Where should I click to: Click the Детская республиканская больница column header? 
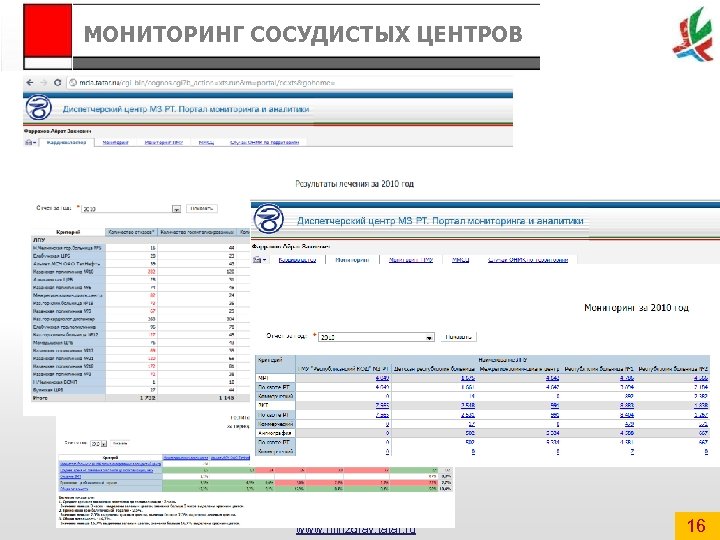click(x=434, y=369)
